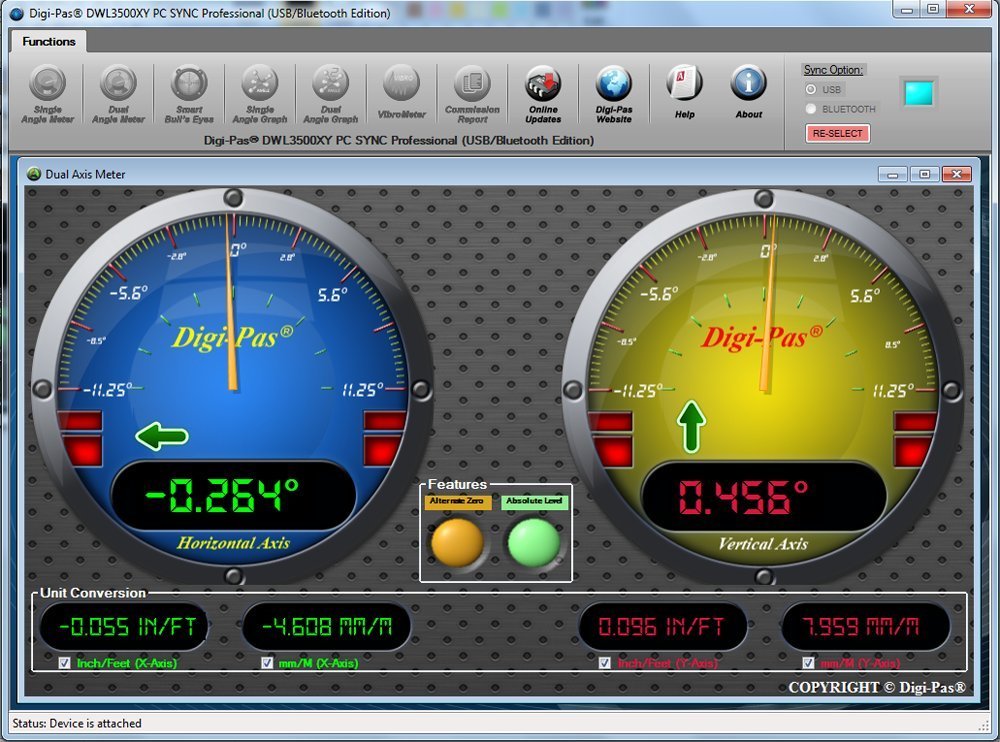
Task: Click the cyan connection status indicator
Action: point(918,93)
